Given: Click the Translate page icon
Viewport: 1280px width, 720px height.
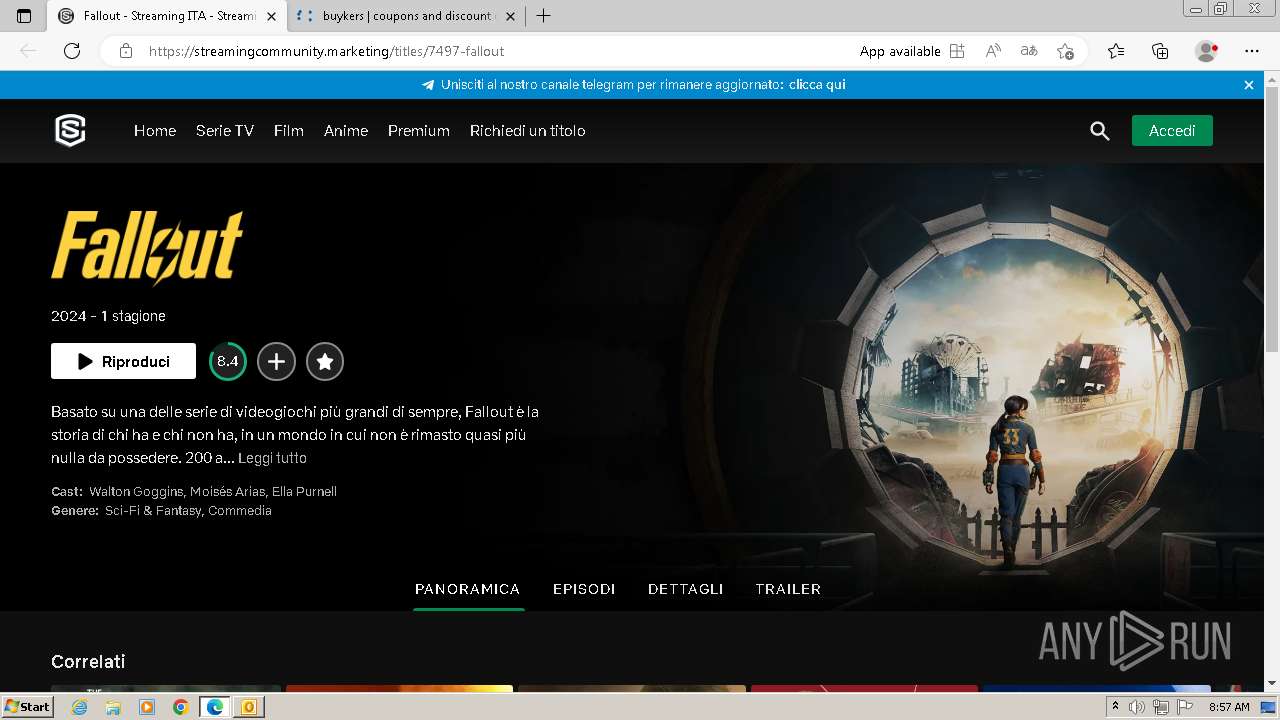Looking at the screenshot, I should coord(1029,51).
